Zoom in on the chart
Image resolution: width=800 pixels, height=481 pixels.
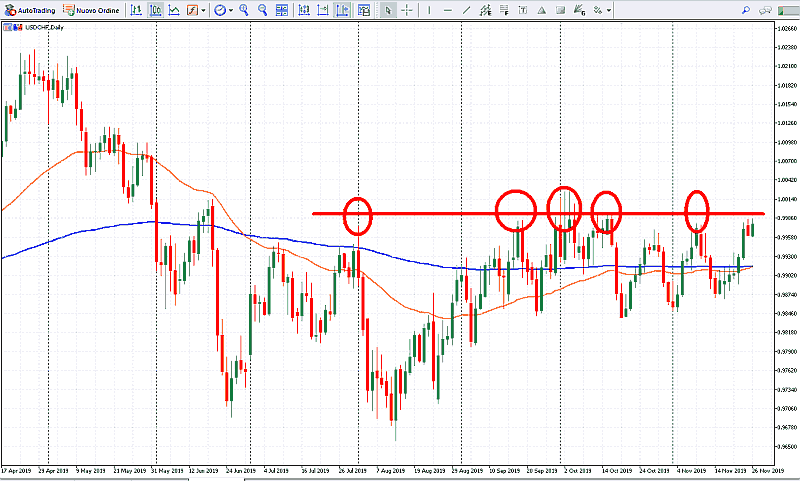(x=243, y=10)
